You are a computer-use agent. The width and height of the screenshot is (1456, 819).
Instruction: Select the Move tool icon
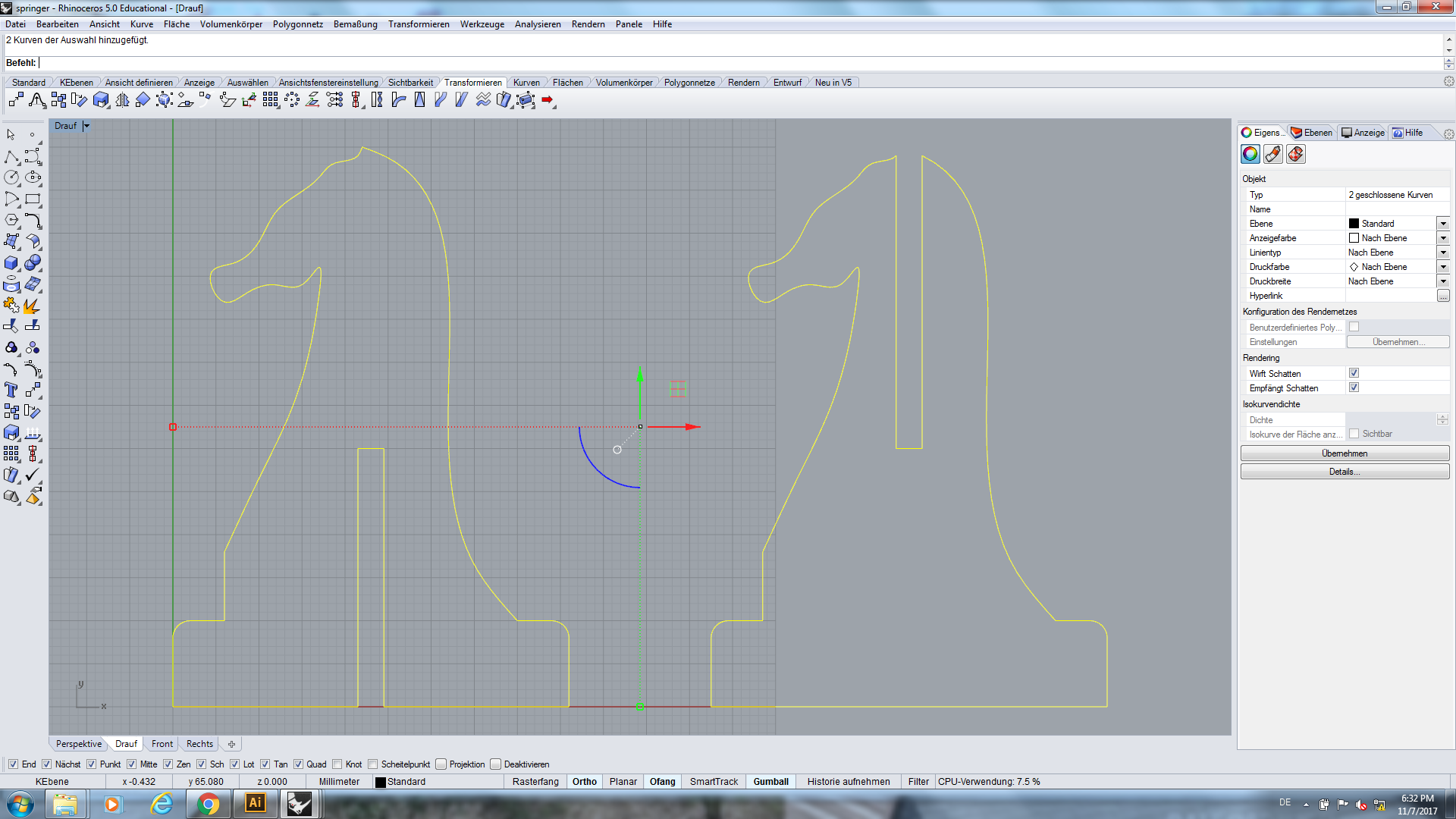point(16,100)
